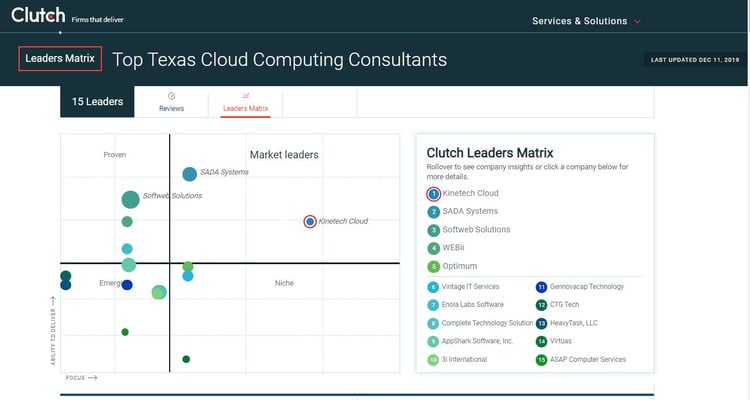Open HeavyTask, LLC legend entry
The width and height of the screenshot is (750, 400).
[574, 323]
